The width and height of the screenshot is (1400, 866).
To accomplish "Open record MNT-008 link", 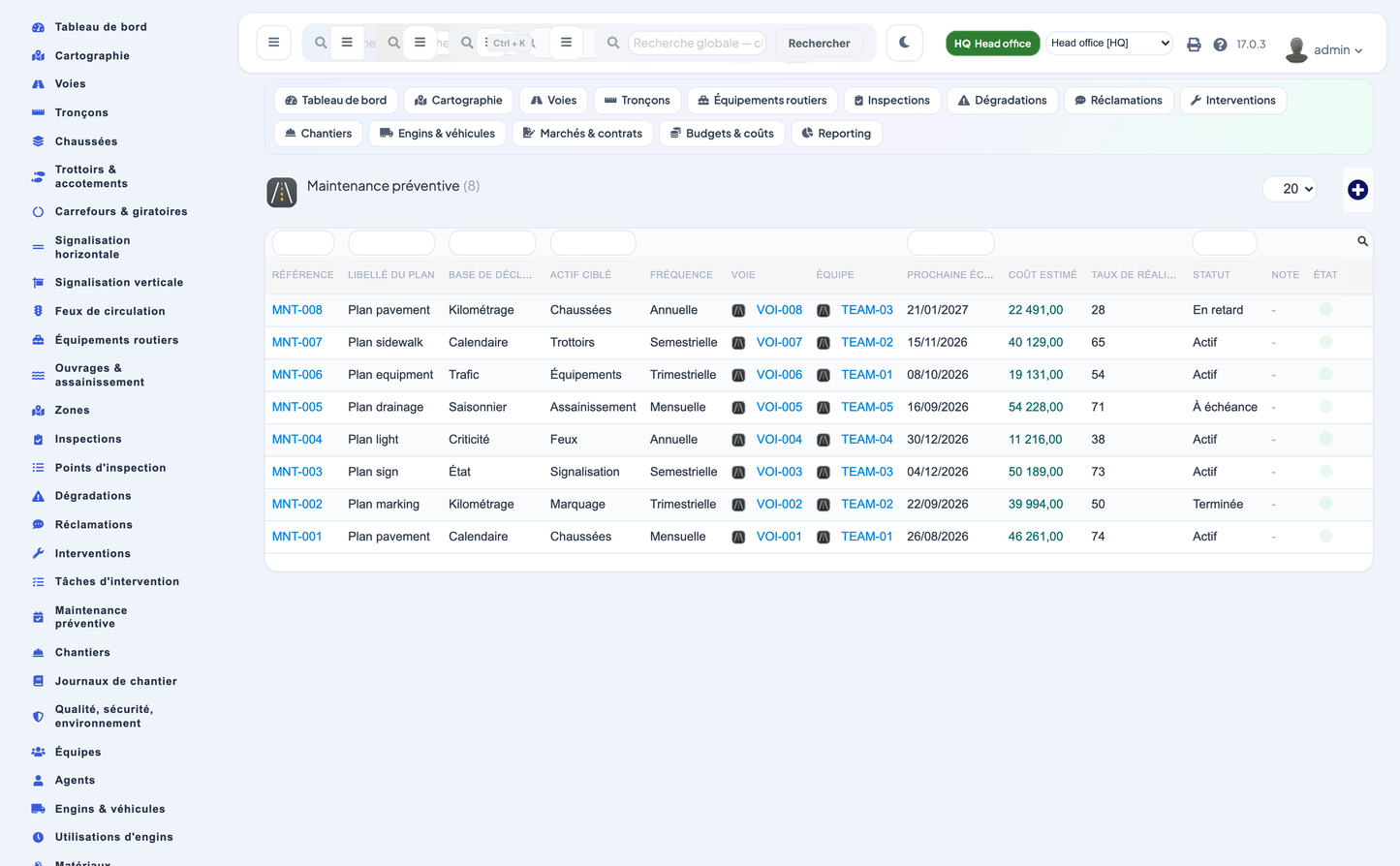I will click(296, 310).
